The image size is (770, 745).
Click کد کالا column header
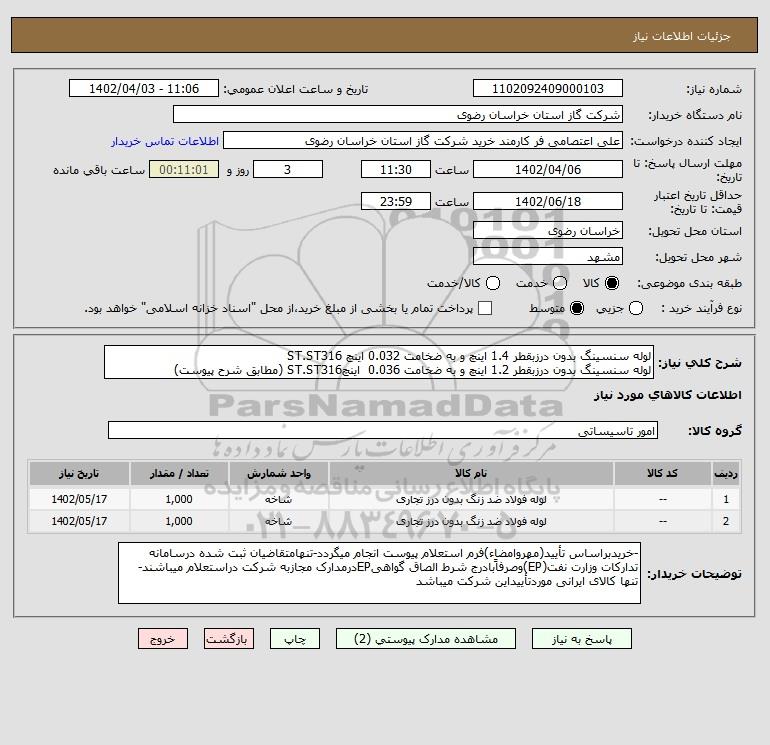(662, 473)
